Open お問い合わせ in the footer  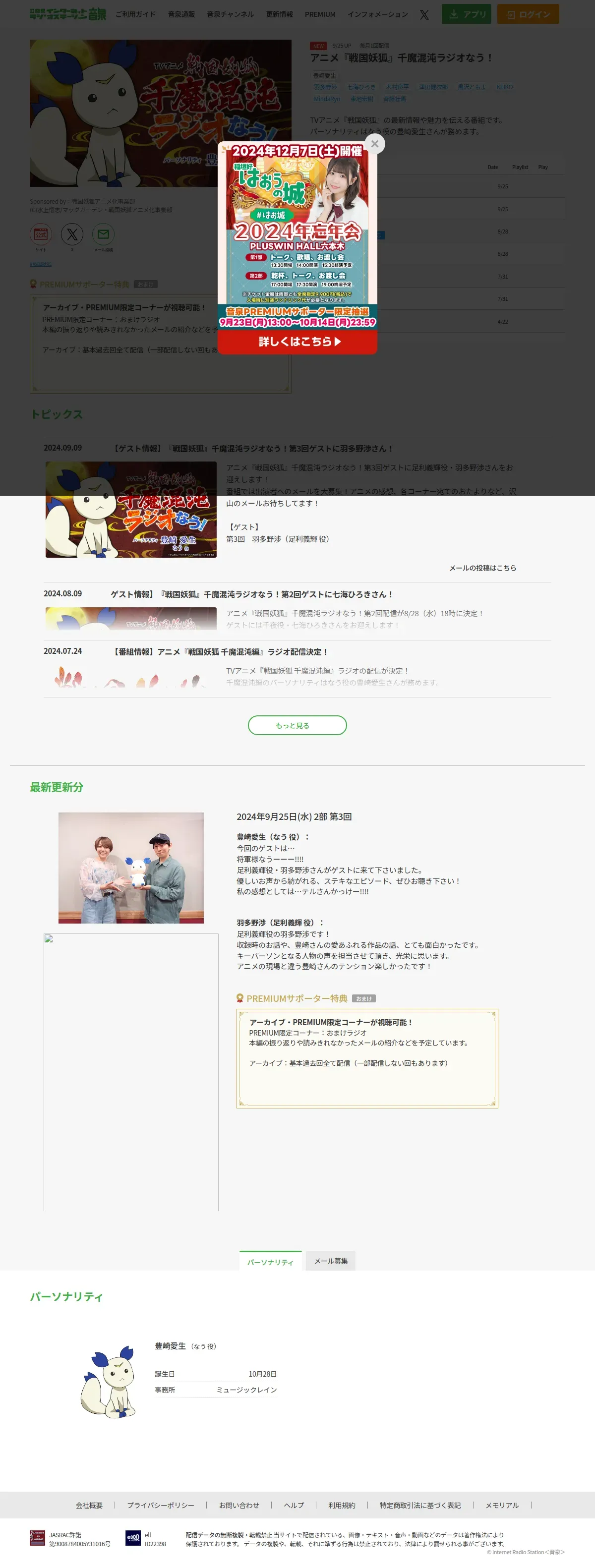[239, 1506]
